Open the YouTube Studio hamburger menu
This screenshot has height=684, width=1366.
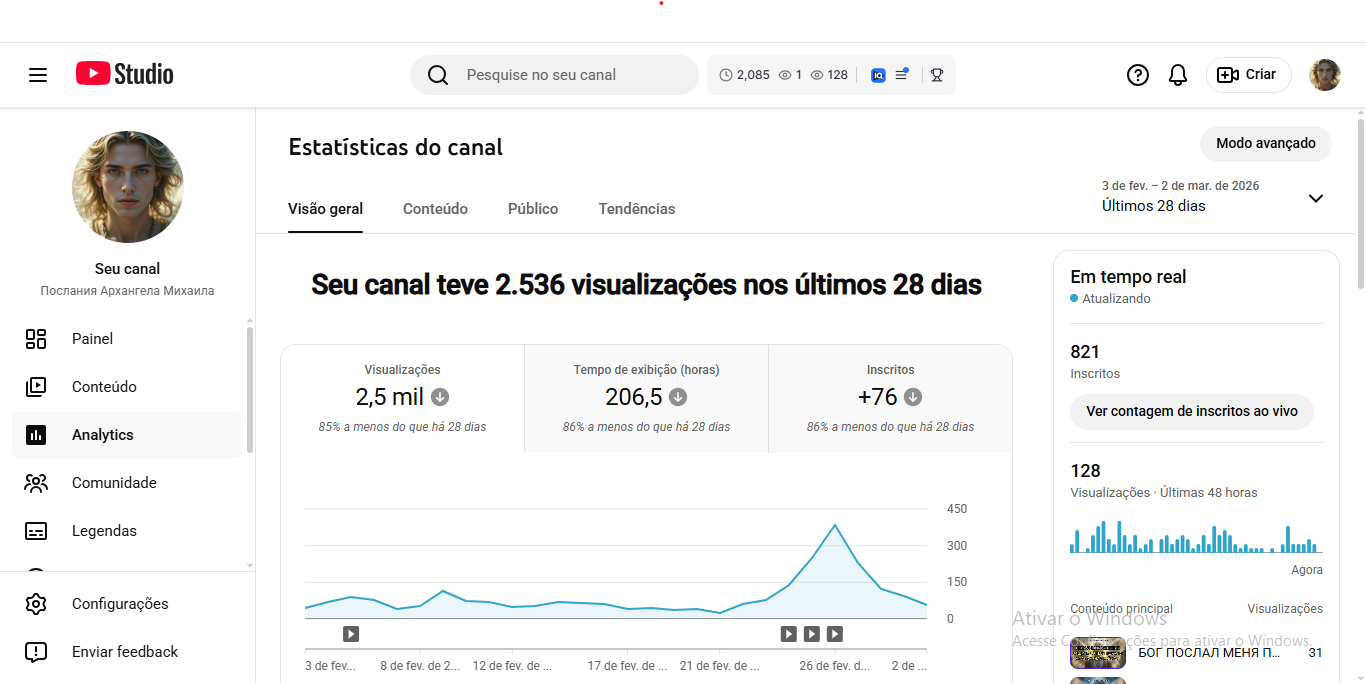[x=38, y=74]
